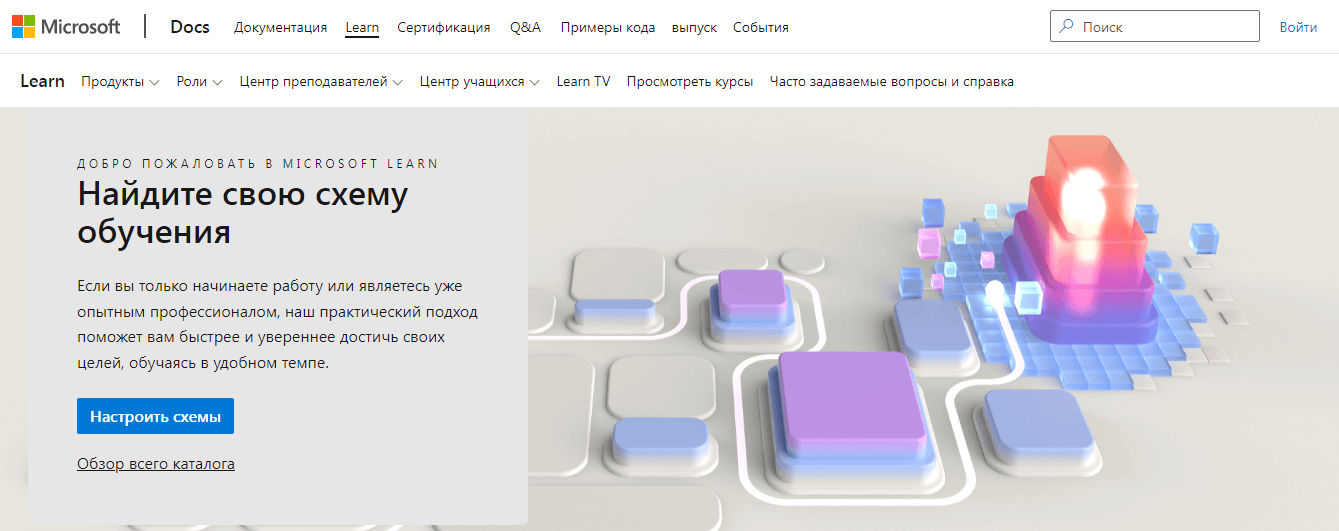Focus the Поиск search field
The height and width of the screenshot is (531, 1339).
pyautogui.click(x=1155, y=27)
